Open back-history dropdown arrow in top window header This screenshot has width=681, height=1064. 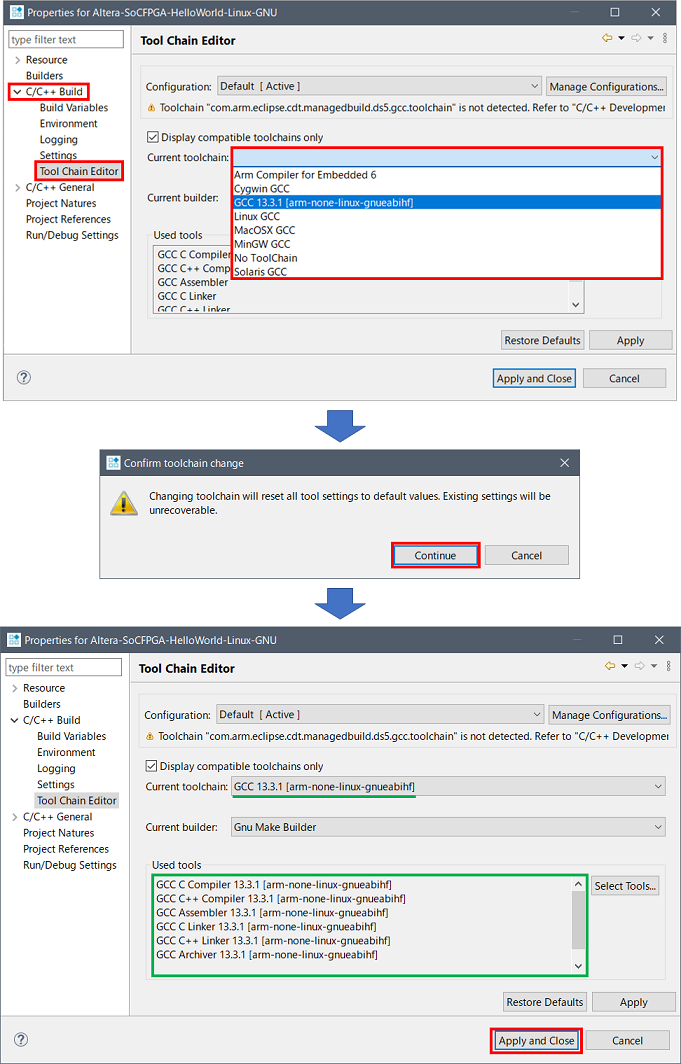pos(621,38)
